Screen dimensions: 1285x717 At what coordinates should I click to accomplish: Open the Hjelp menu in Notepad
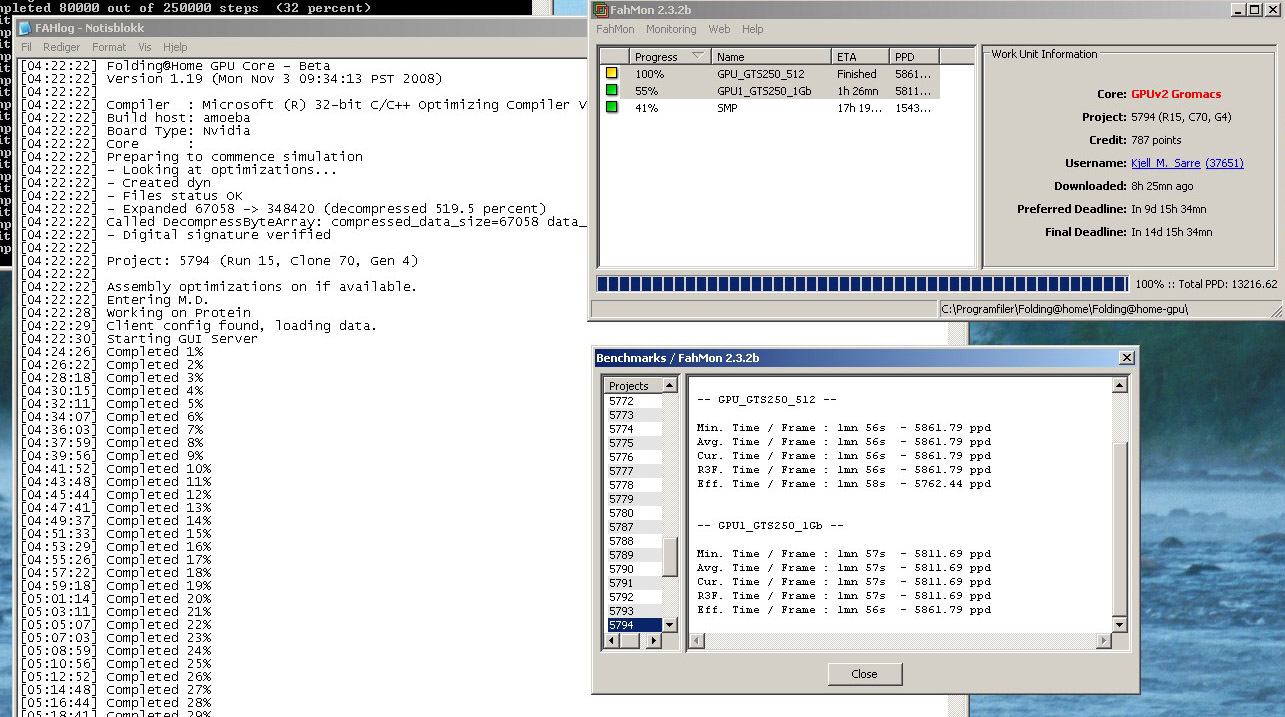pos(175,47)
